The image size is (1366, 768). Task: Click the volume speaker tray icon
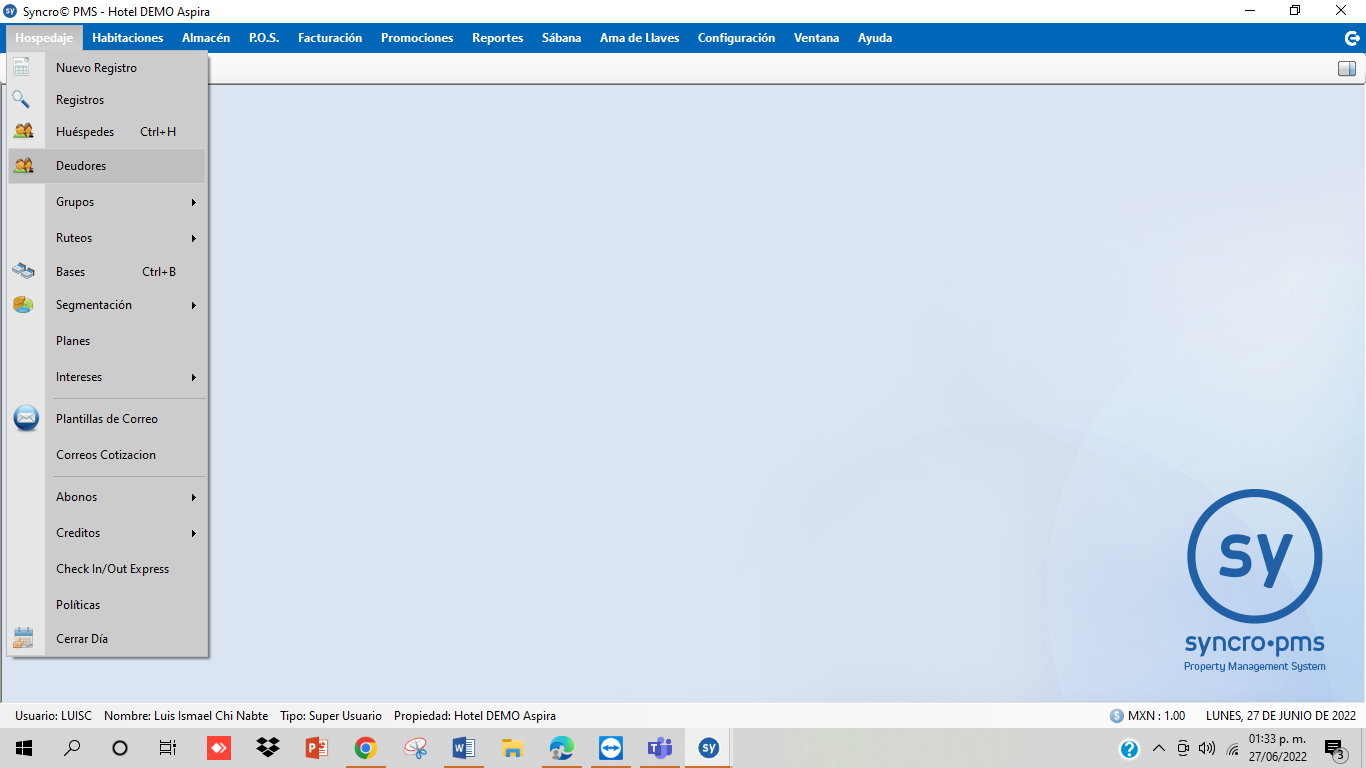pos(1207,748)
